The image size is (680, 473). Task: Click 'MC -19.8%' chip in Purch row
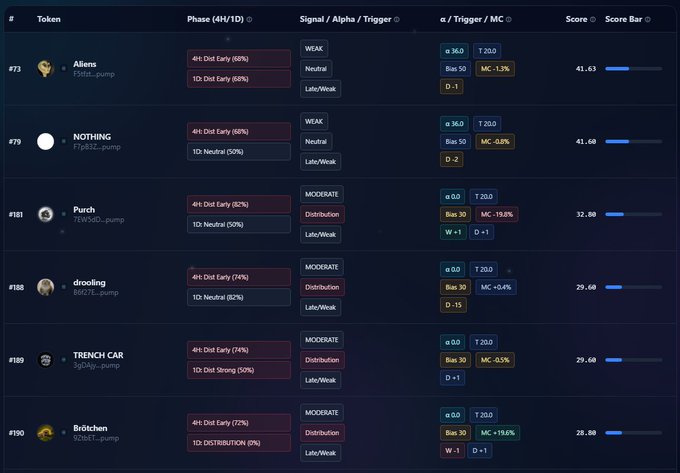pos(497,214)
